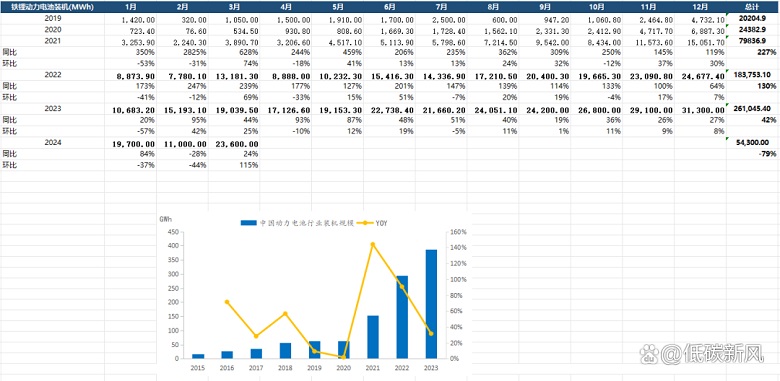Select the 2023 blue bar in chart
This screenshot has width=780, height=381.
(431, 304)
